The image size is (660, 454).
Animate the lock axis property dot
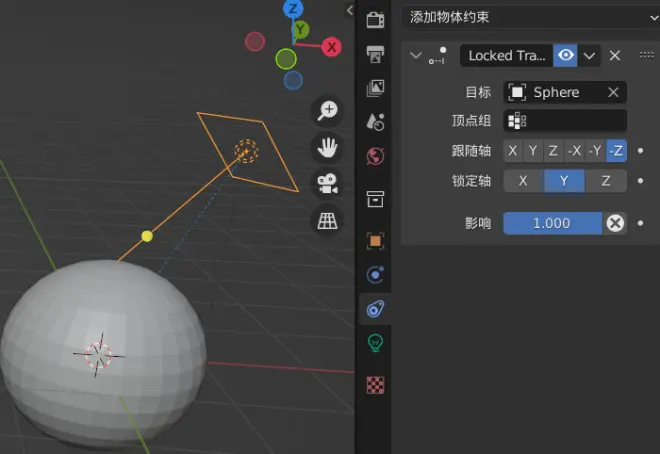click(640, 181)
